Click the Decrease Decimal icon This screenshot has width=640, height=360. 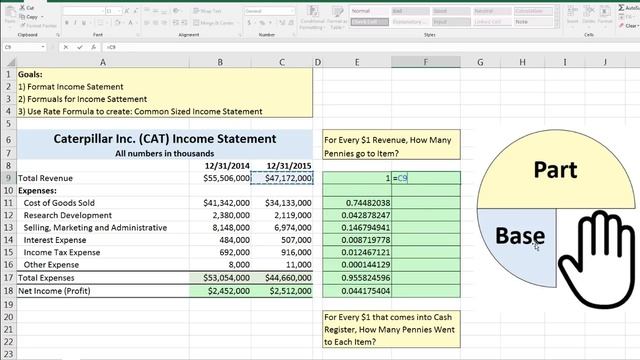point(291,23)
